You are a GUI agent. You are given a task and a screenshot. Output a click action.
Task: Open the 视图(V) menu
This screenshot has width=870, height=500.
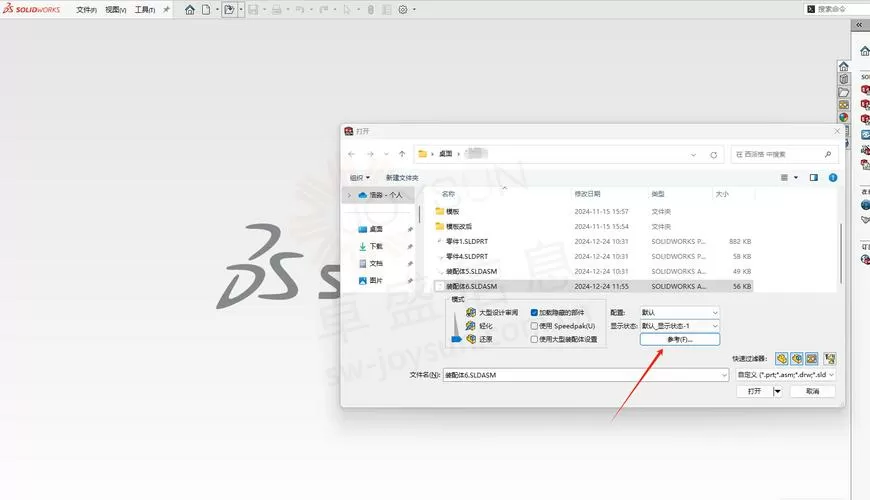click(116, 10)
